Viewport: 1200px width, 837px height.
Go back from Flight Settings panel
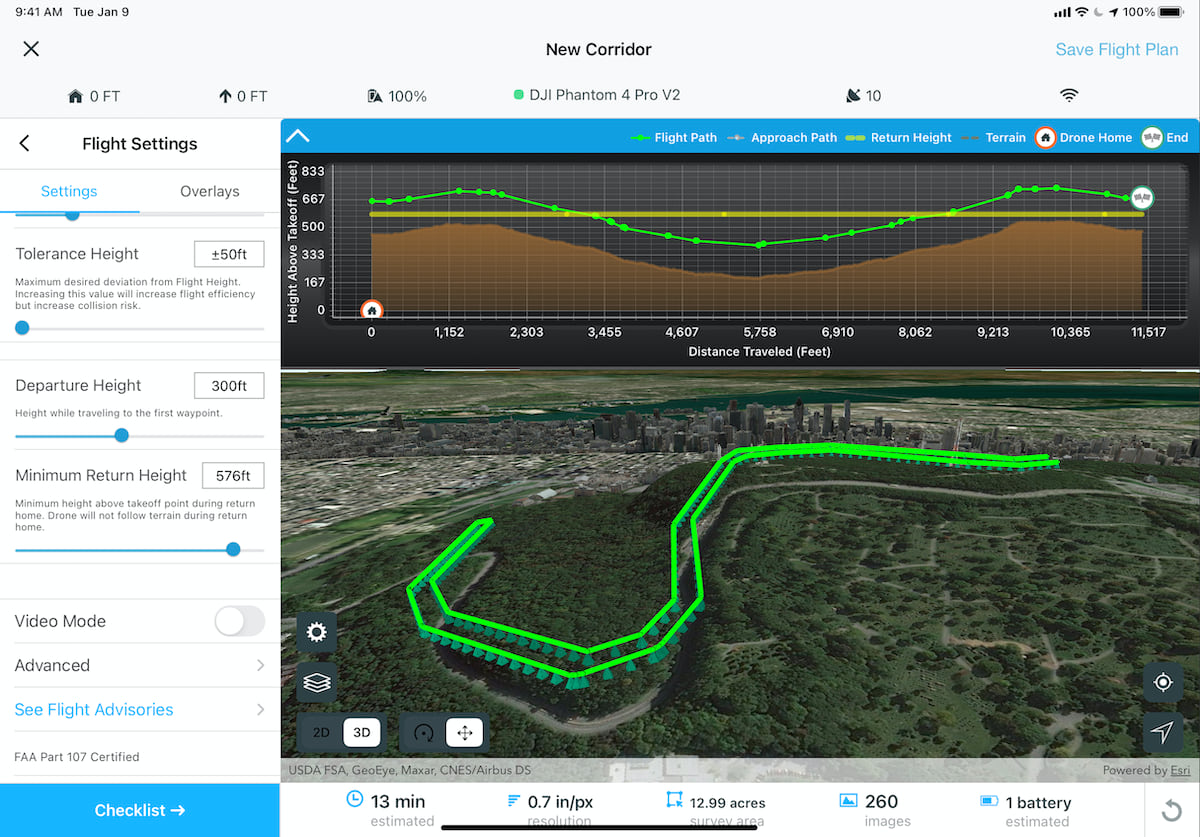[x=24, y=143]
